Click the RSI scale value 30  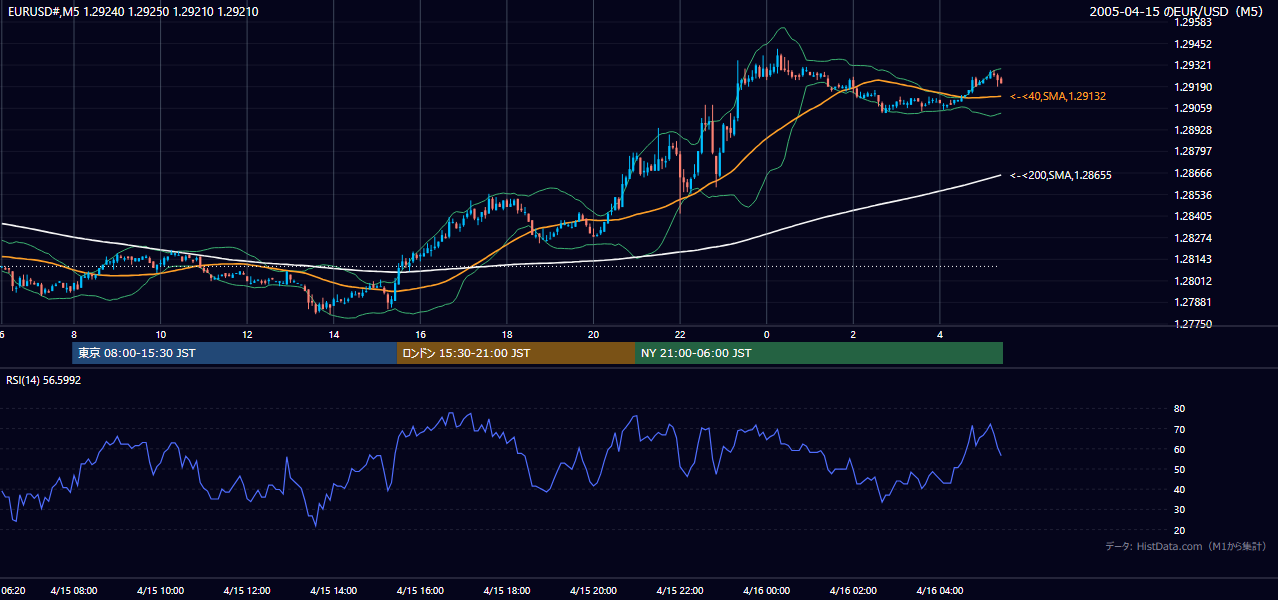coord(1179,510)
